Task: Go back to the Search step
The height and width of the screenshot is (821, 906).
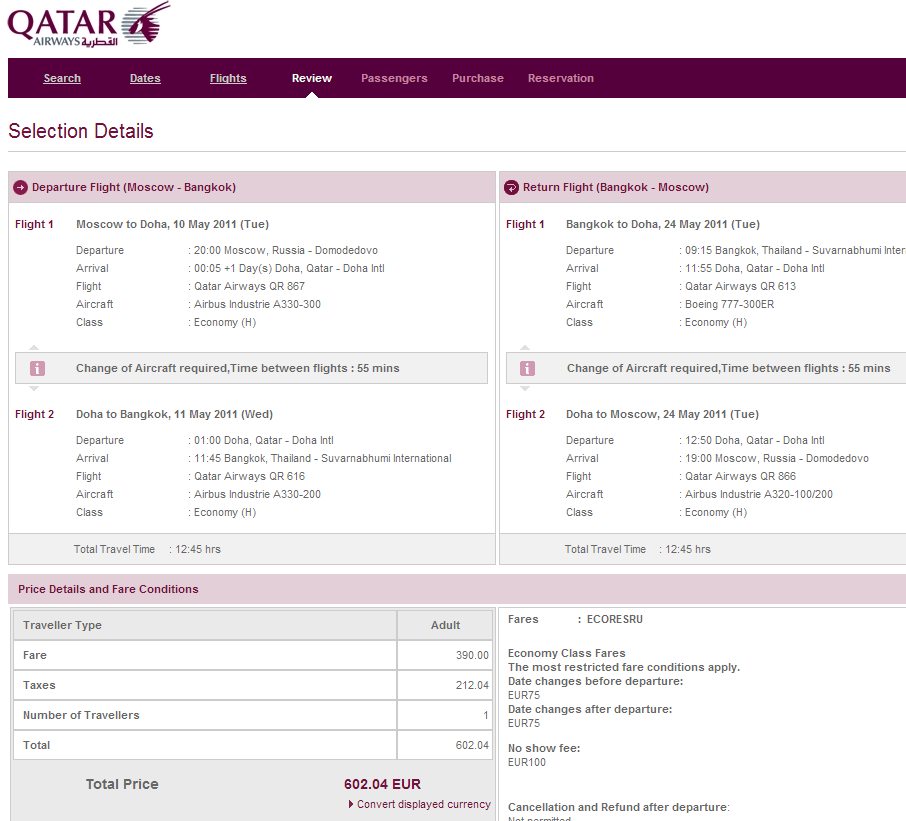Action: [x=62, y=78]
